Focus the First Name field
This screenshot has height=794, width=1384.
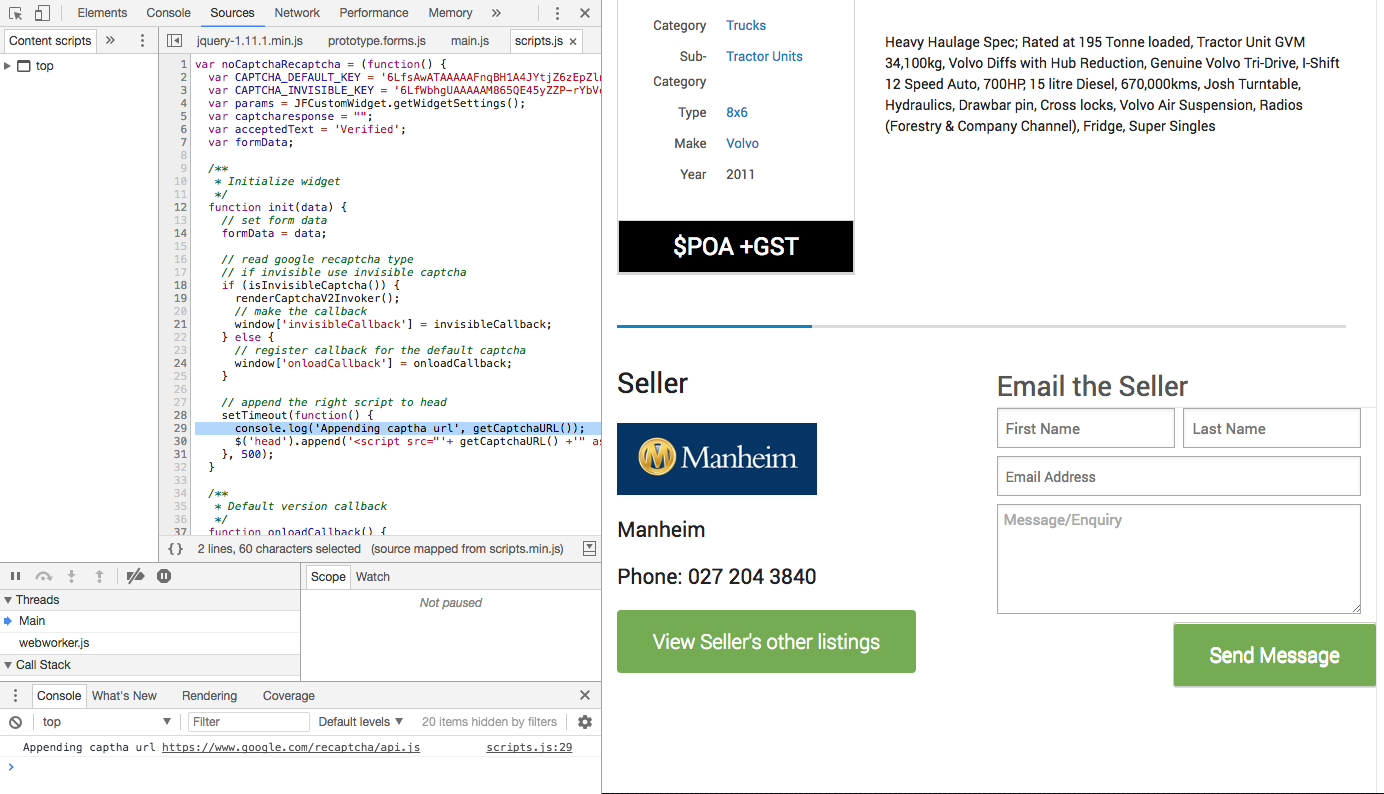1086,428
